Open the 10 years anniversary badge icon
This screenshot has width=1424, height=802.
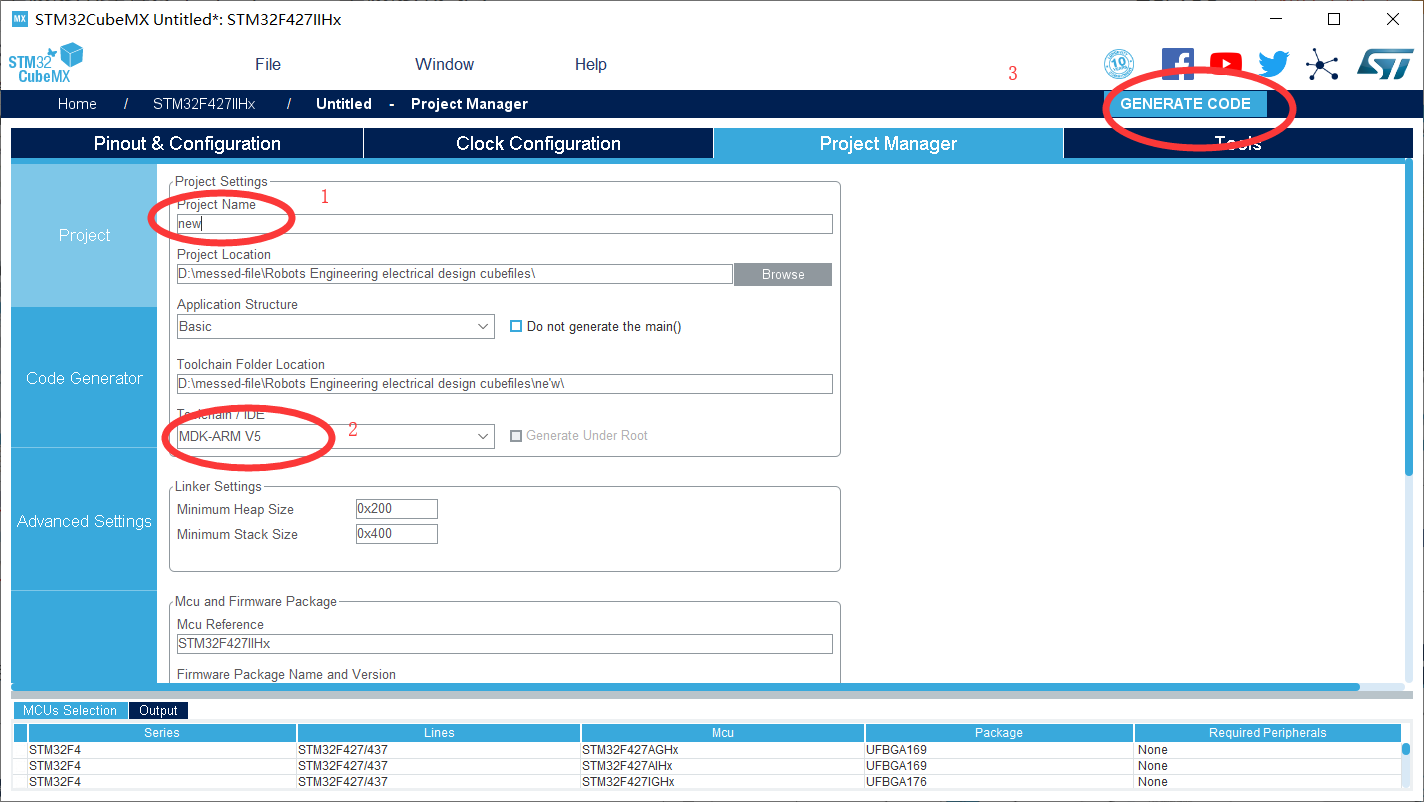pos(1119,65)
